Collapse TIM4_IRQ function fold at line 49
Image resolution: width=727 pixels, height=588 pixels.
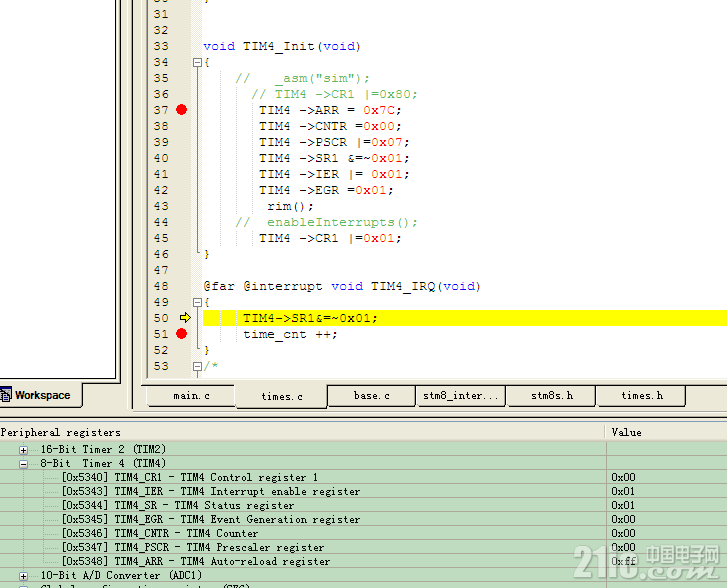[x=197, y=302]
